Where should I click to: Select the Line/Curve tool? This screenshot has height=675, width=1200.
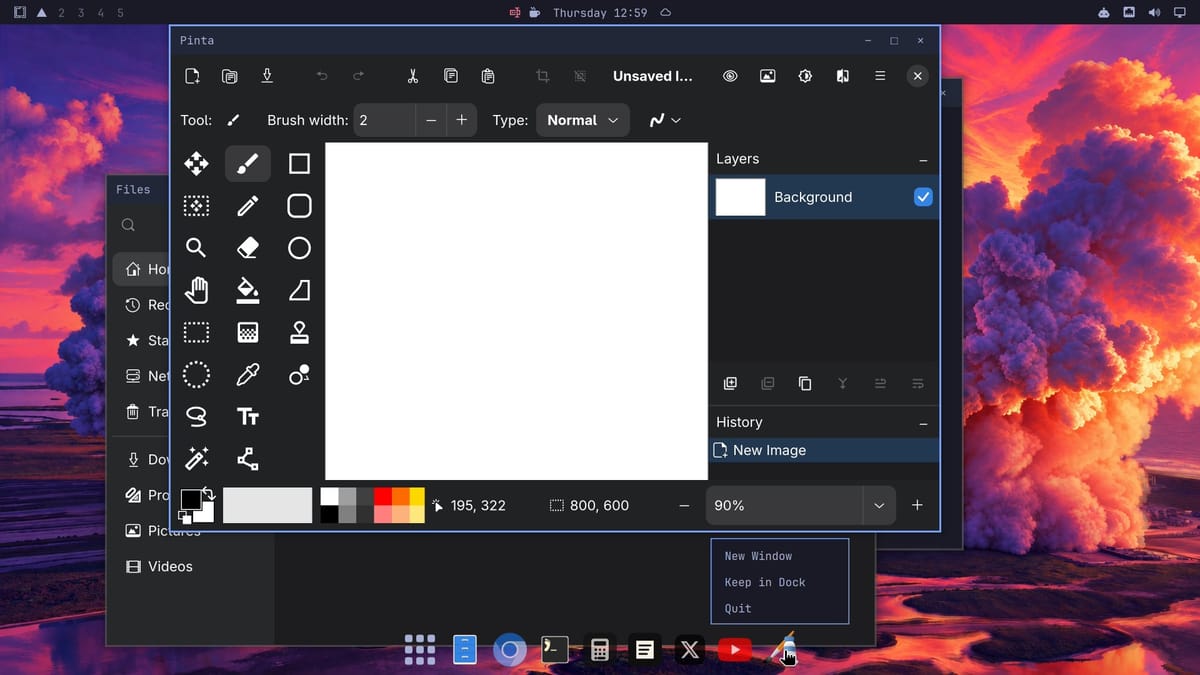pos(248,459)
